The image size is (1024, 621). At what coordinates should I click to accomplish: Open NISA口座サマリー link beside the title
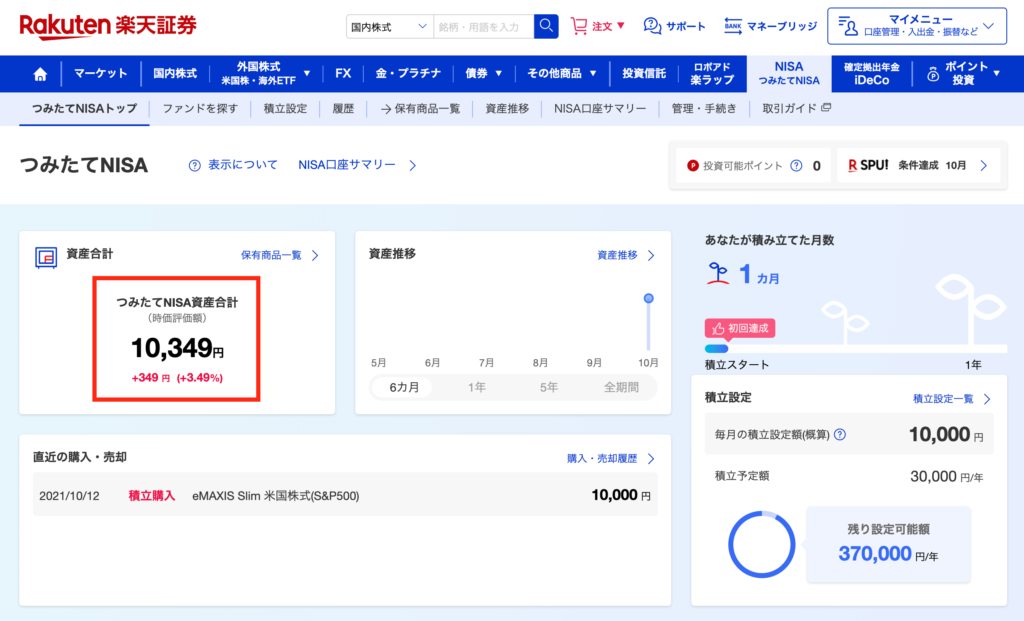pos(347,165)
